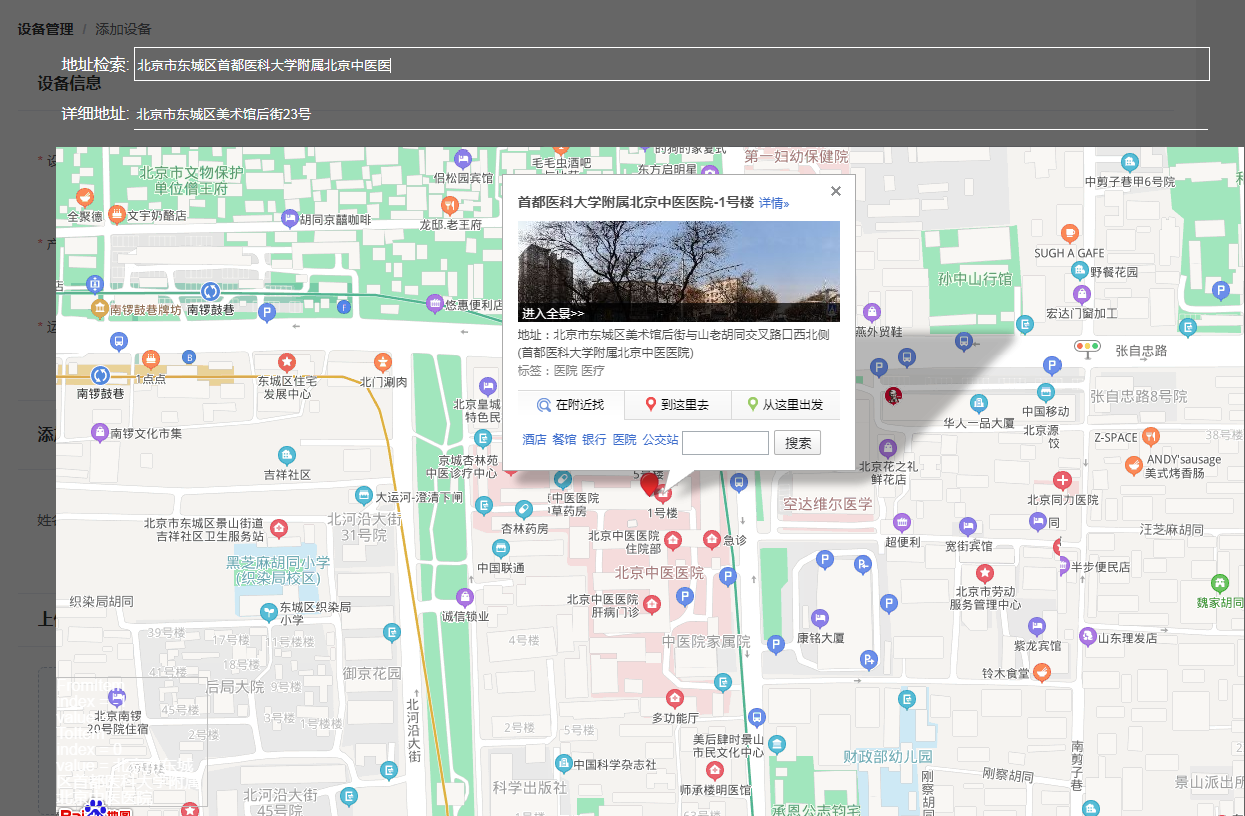Click the 急诊 emergency icon

click(x=712, y=540)
